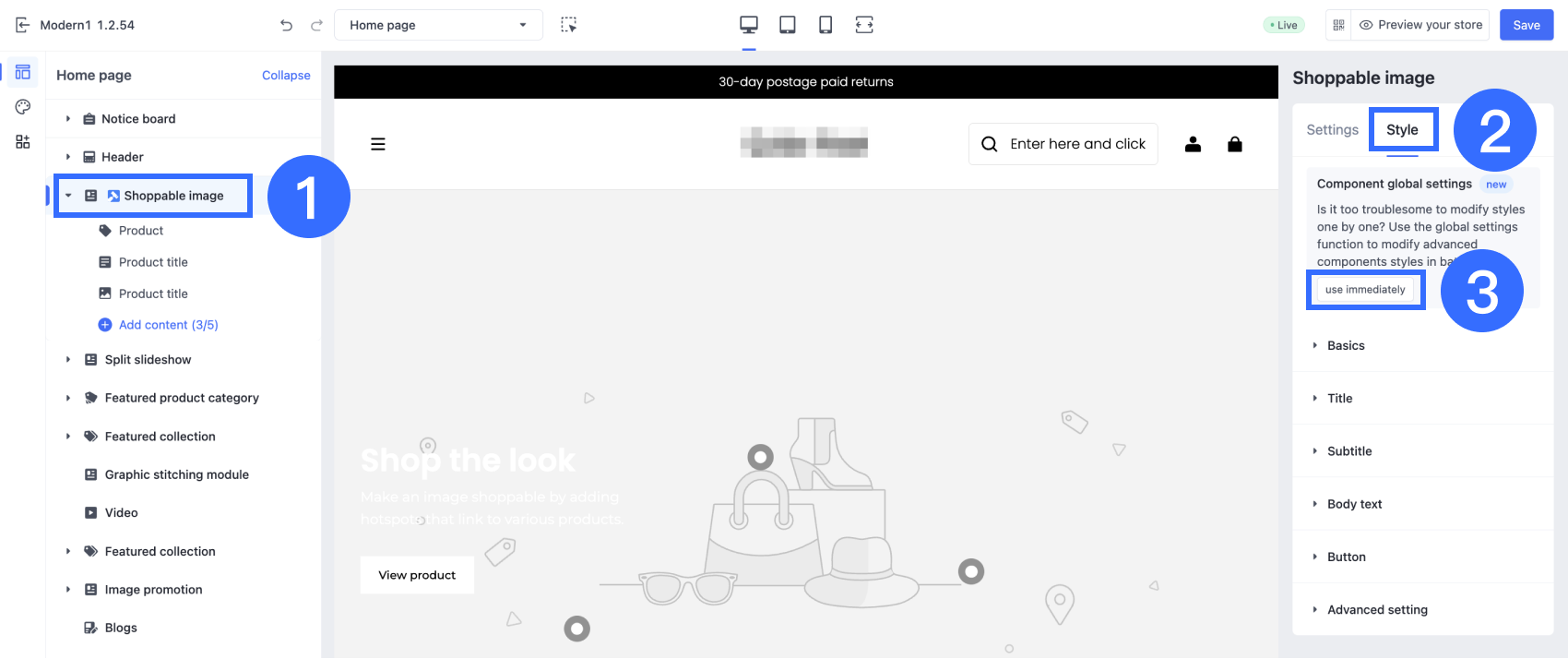The image size is (1568, 659).
Task: Collapse the Shoppable image section
Action: [x=68, y=196]
